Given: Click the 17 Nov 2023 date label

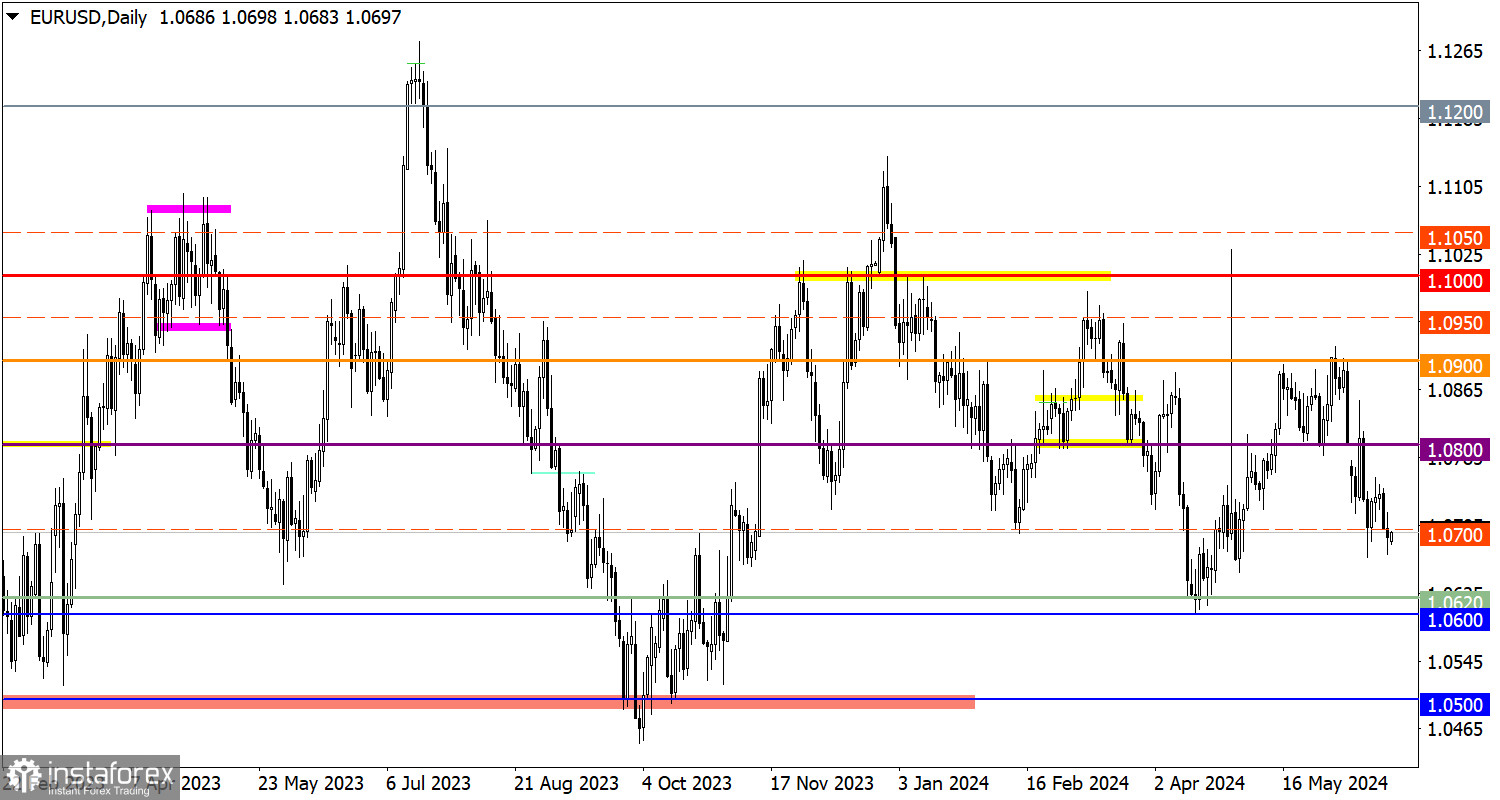Looking at the screenshot, I should (823, 782).
